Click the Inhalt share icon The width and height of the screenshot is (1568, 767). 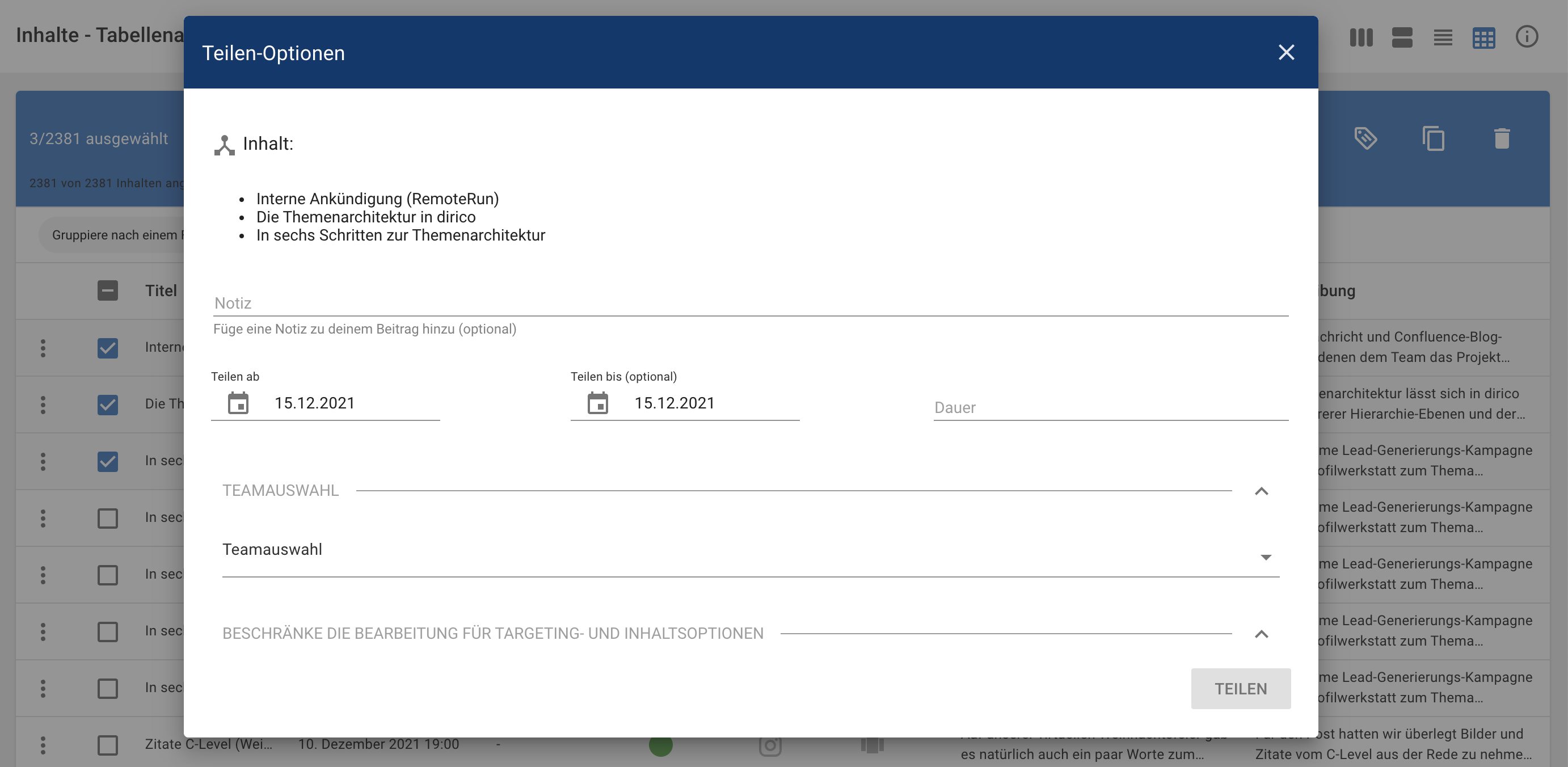(224, 145)
